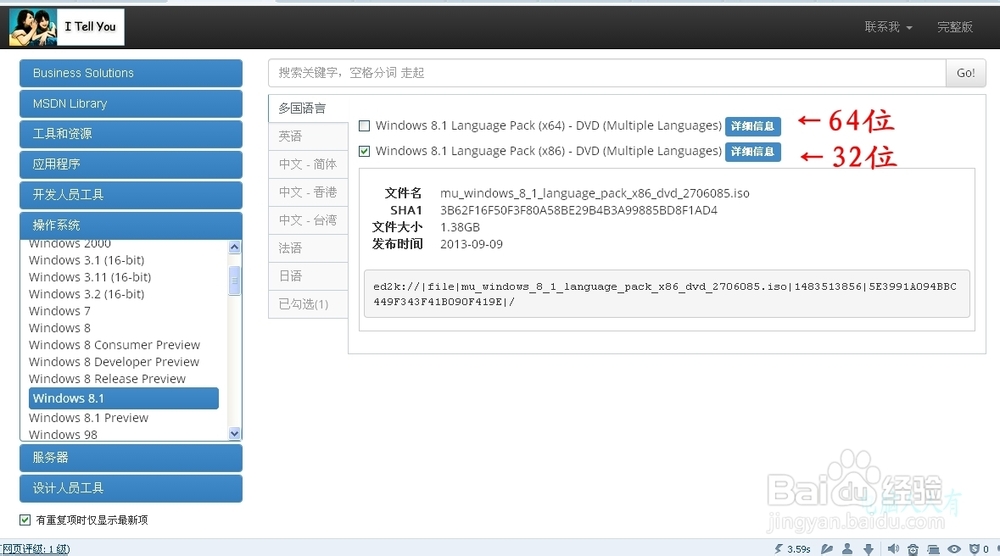The width and height of the screenshot is (1000, 556).
Task: Mute sound with speaker icon in status bar
Action: tap(893, 548)
